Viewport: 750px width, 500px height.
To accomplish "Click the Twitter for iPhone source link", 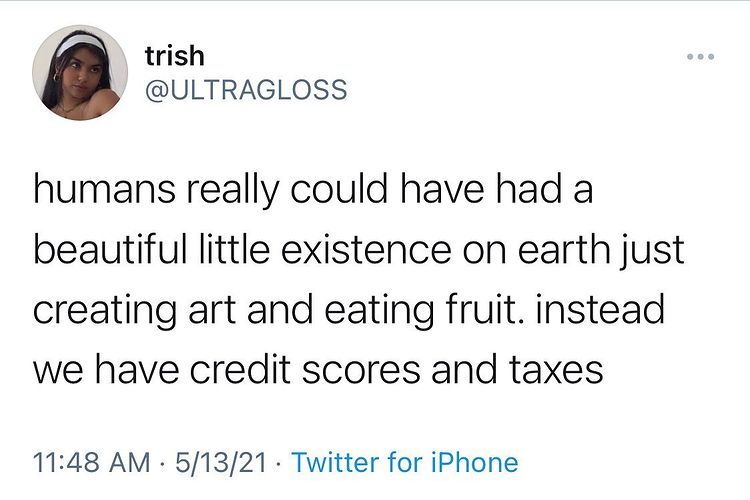I will pos(405,462).
